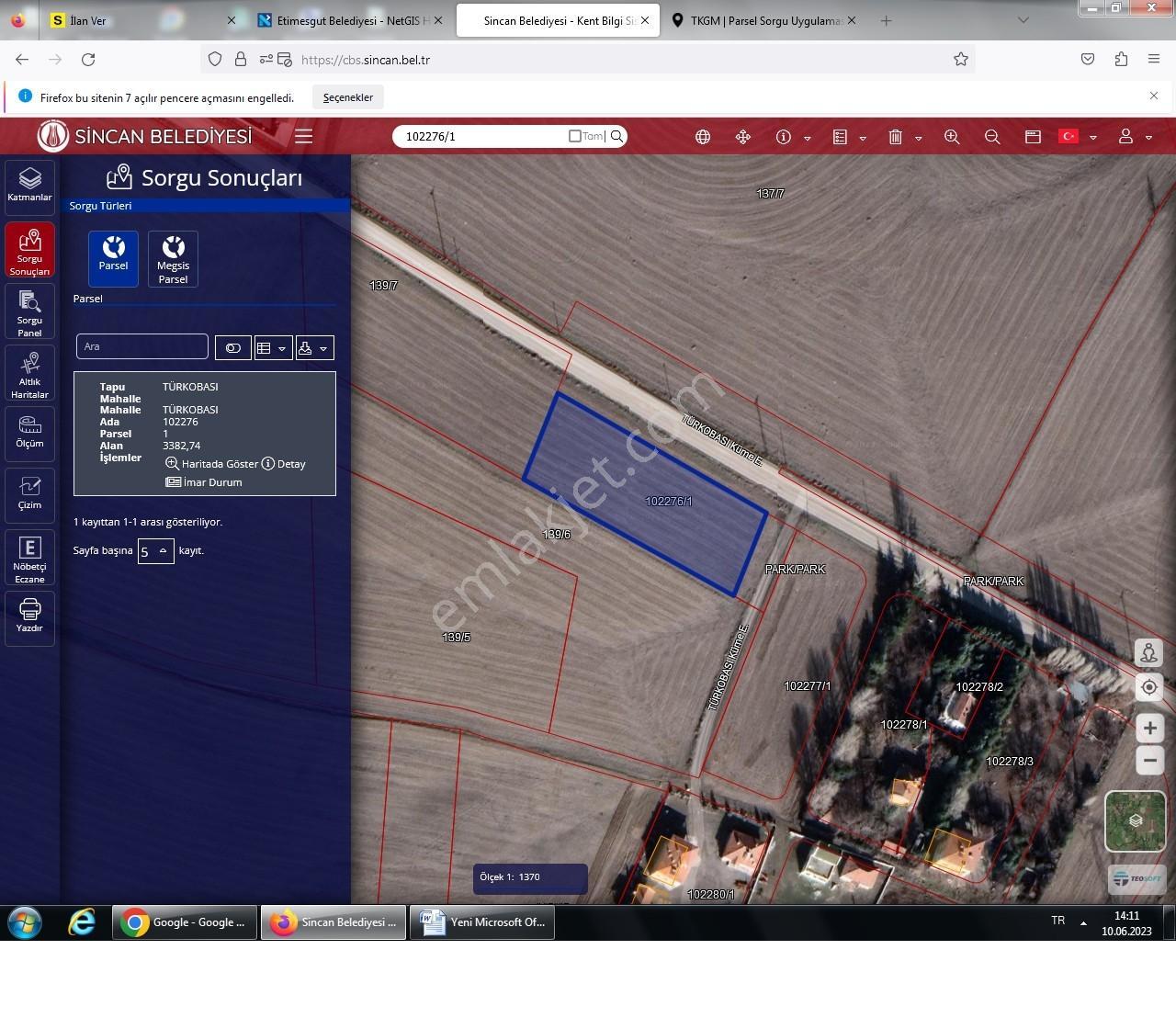Click the zoom-in magnifier in top toolbar
The height and width of the screenshot is (1029, 1176).
[952, 137]
